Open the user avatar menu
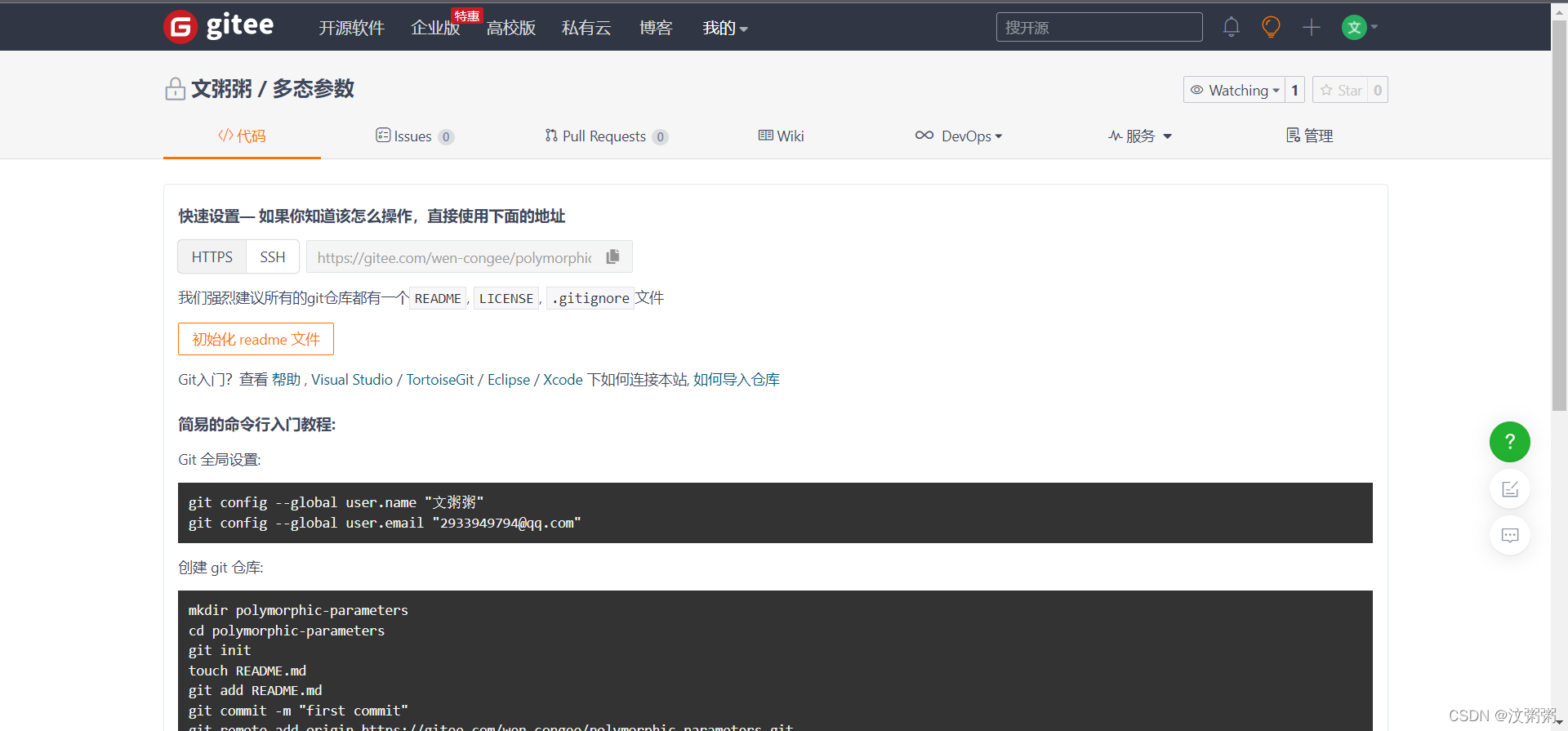The image size is (1568, 731). pyautogui.click(x=1359, y=27)
